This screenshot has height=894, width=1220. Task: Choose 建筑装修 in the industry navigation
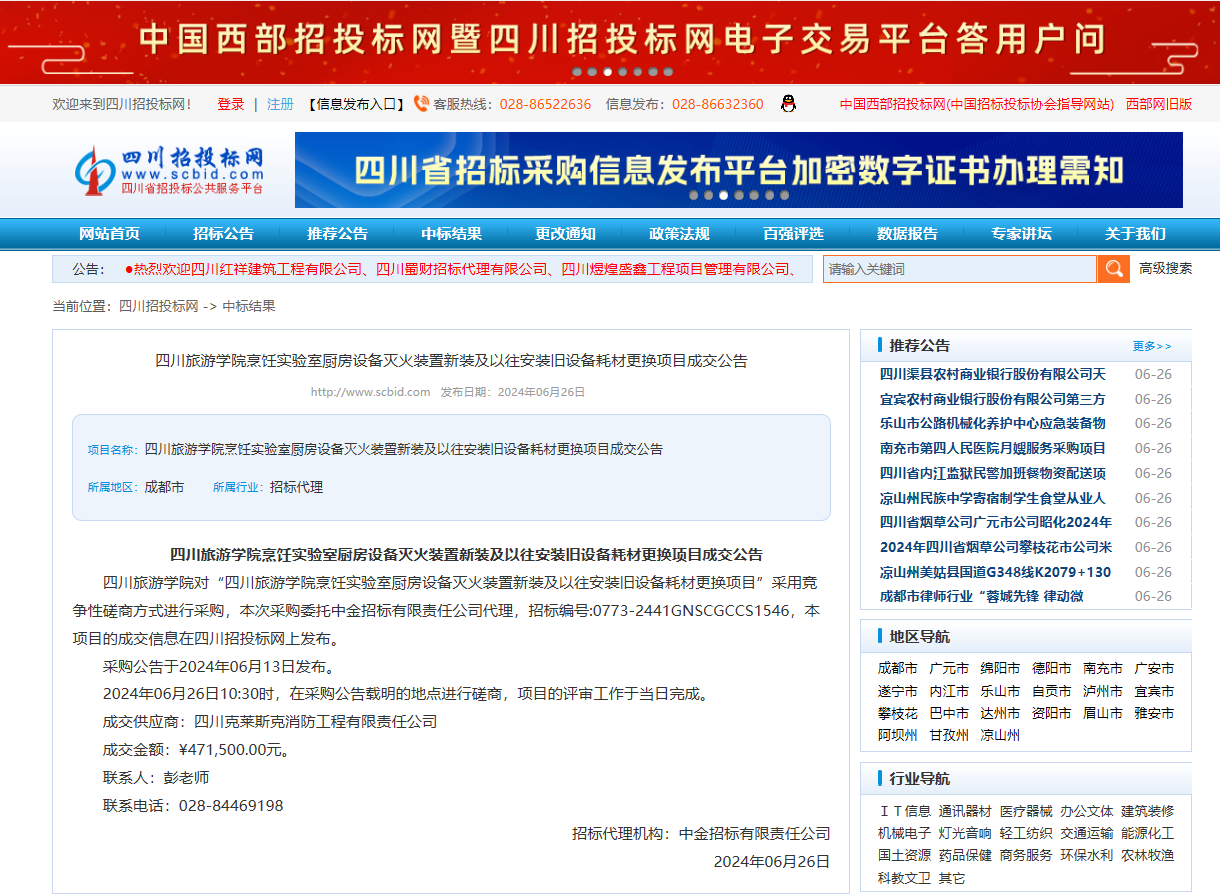1148,811
